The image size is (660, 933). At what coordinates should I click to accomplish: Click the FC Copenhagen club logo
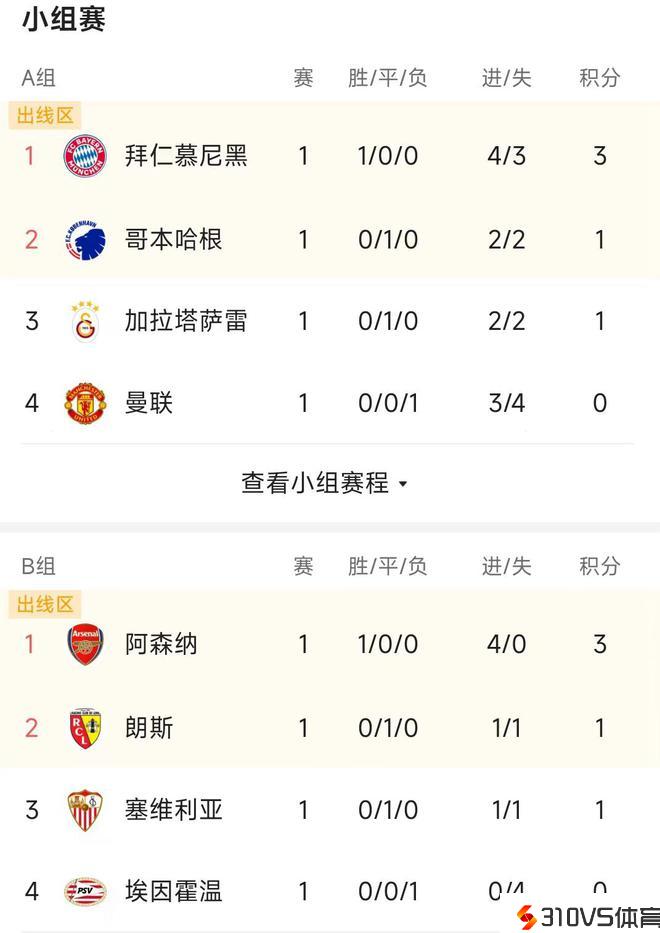point(85,240)
